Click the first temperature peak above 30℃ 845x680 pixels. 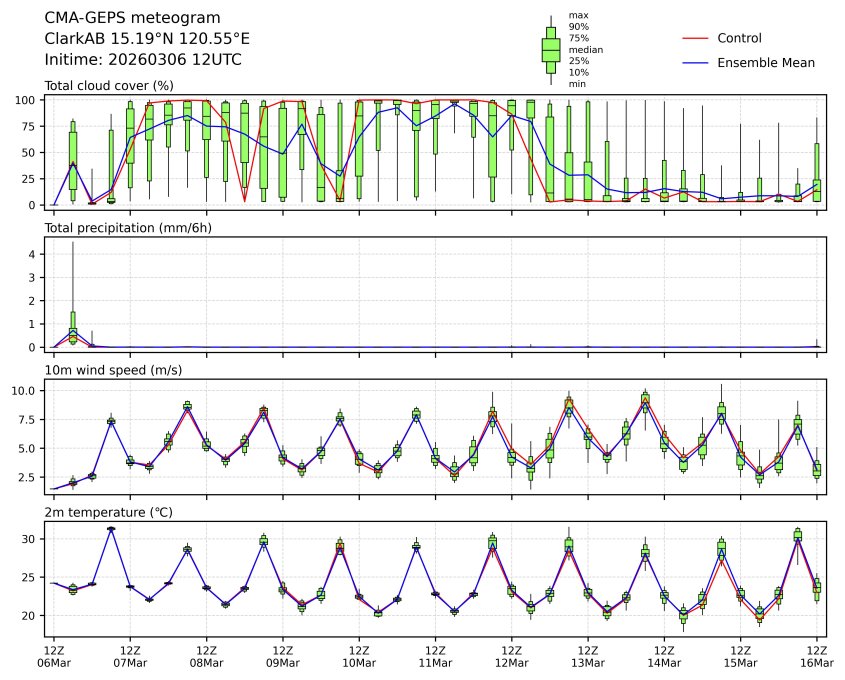coord(111,528)
